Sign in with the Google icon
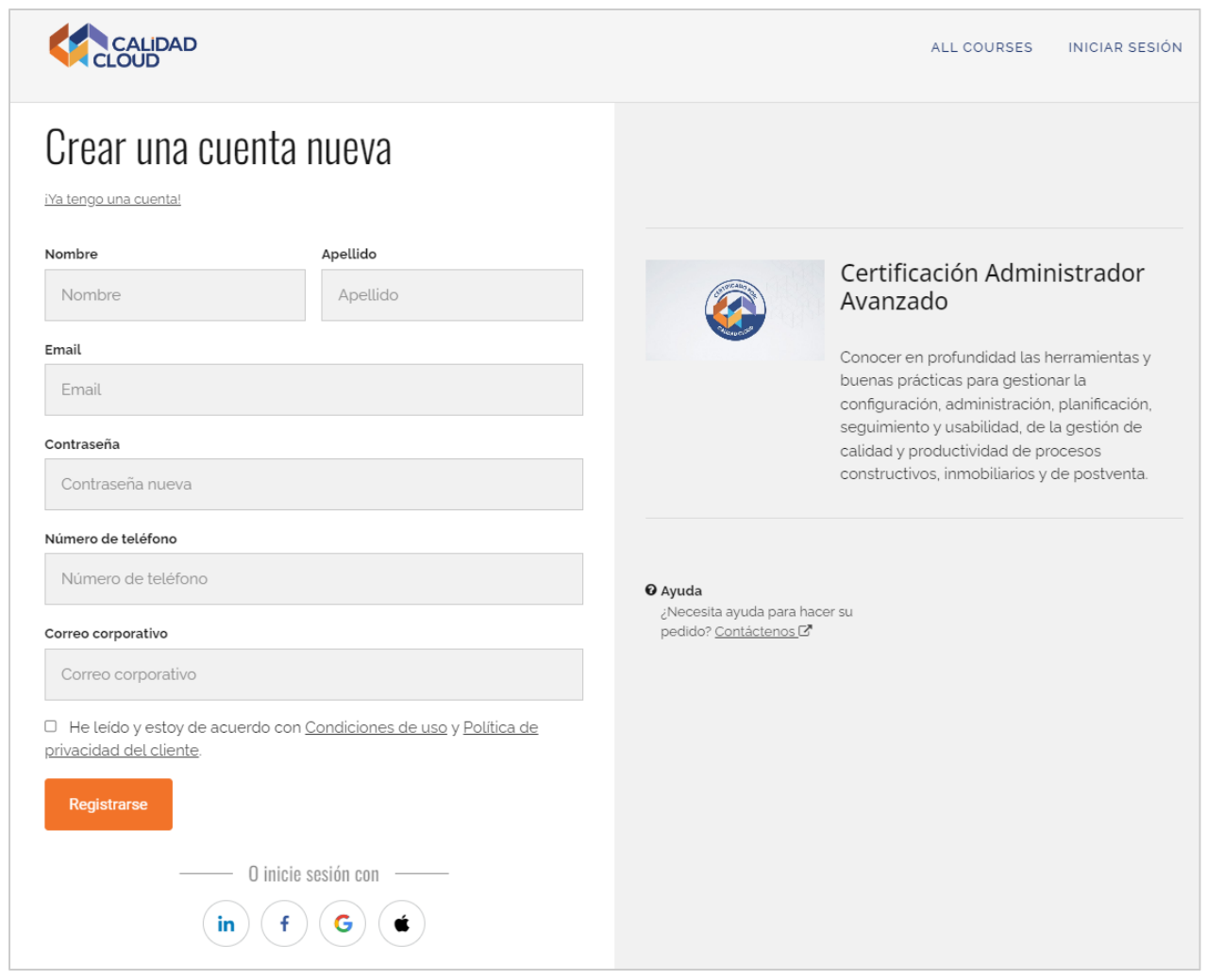This screenshot has width=1206, height=980. tap(343, 922)
